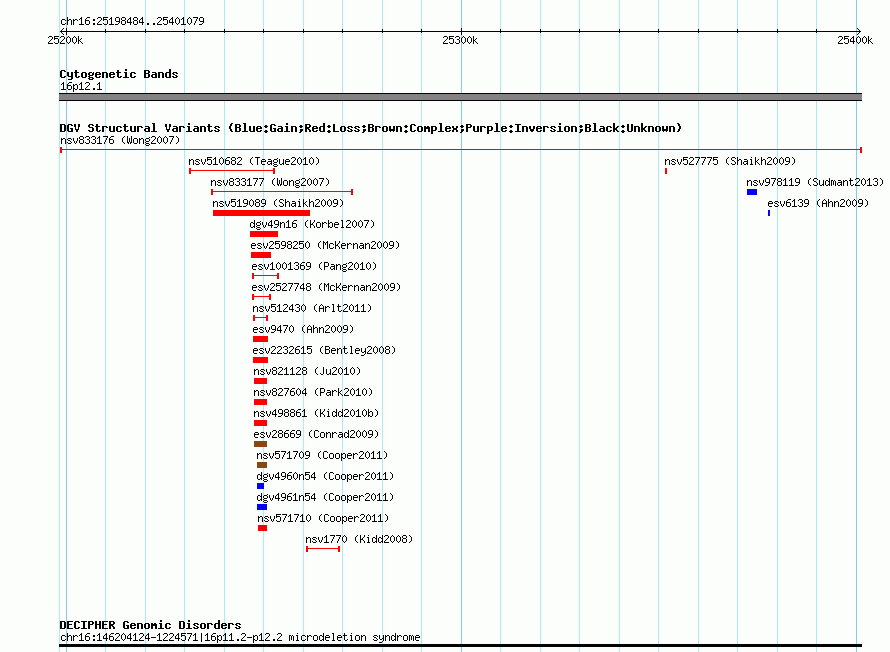The height and width of the screenshot is (652, 890).
Task: Click the DGV Structural Variants track title
Action: click(371, 128)
